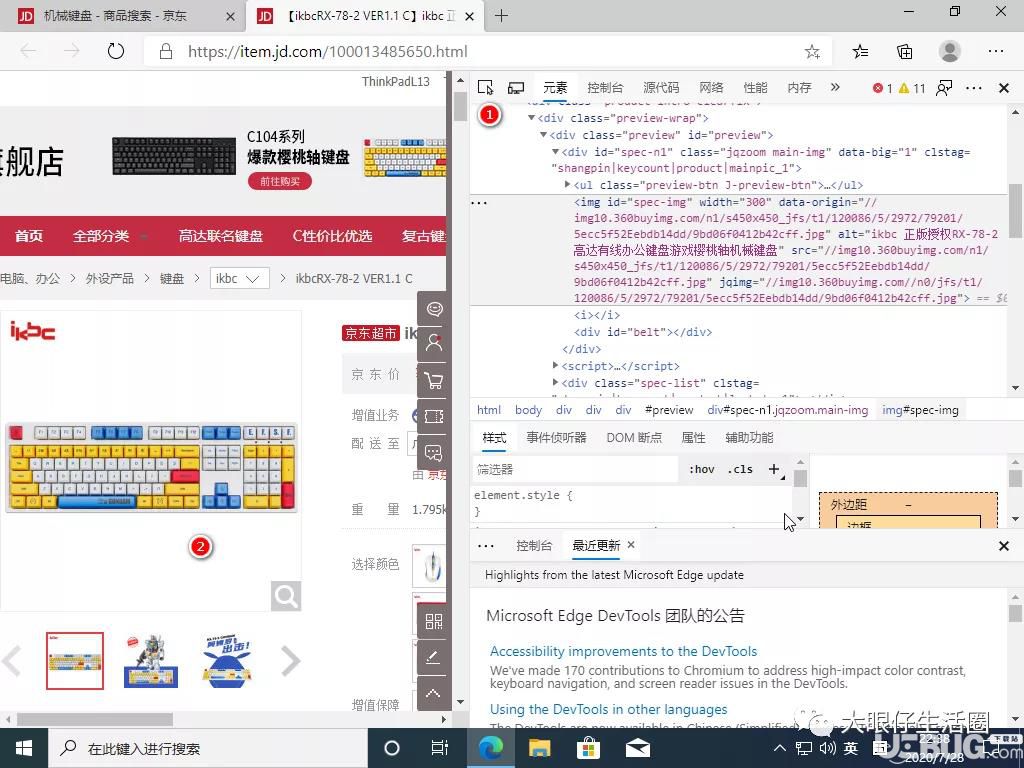Select the div#belt element row

tap(643, 332)
